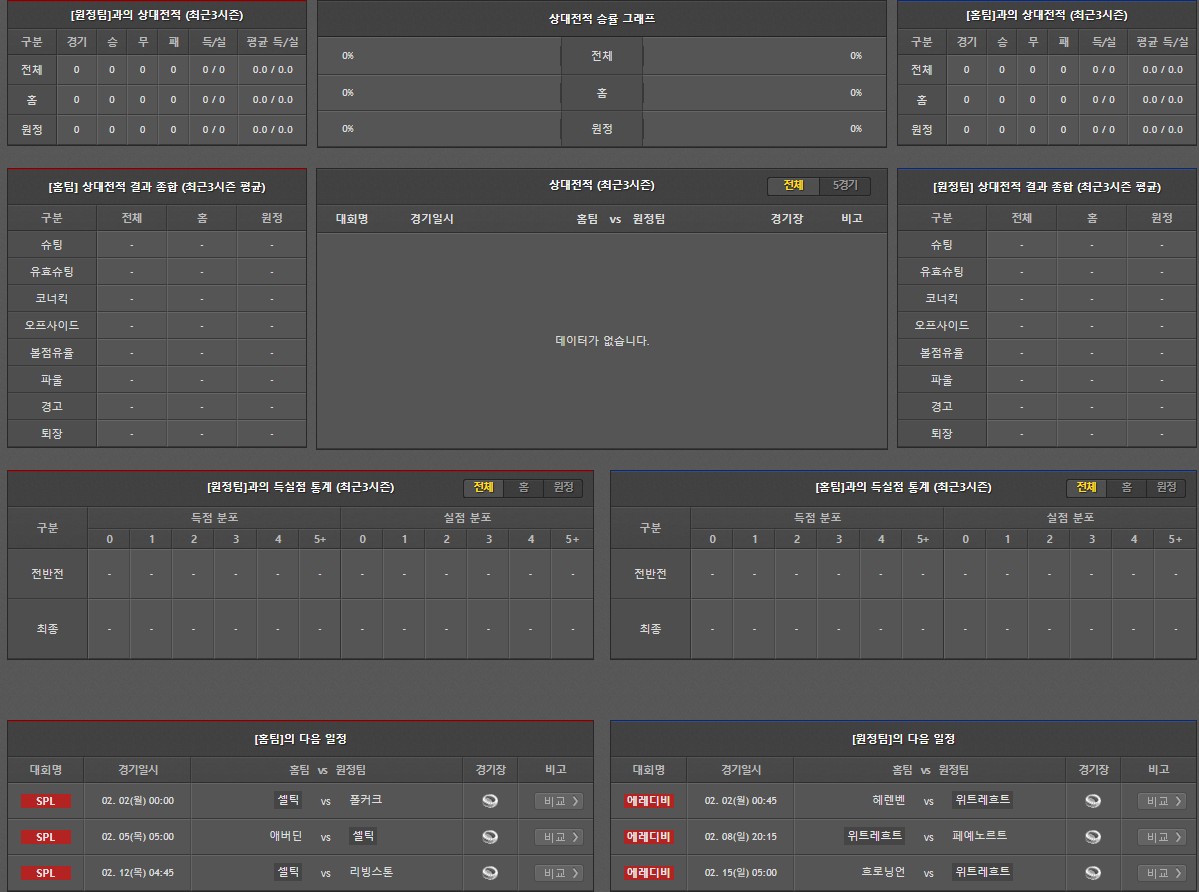Viewport: 1199px width, 892px height.
Task: Open stadium icon for 셀틱 vs 폴커크 match
Action: pos(489,801)
